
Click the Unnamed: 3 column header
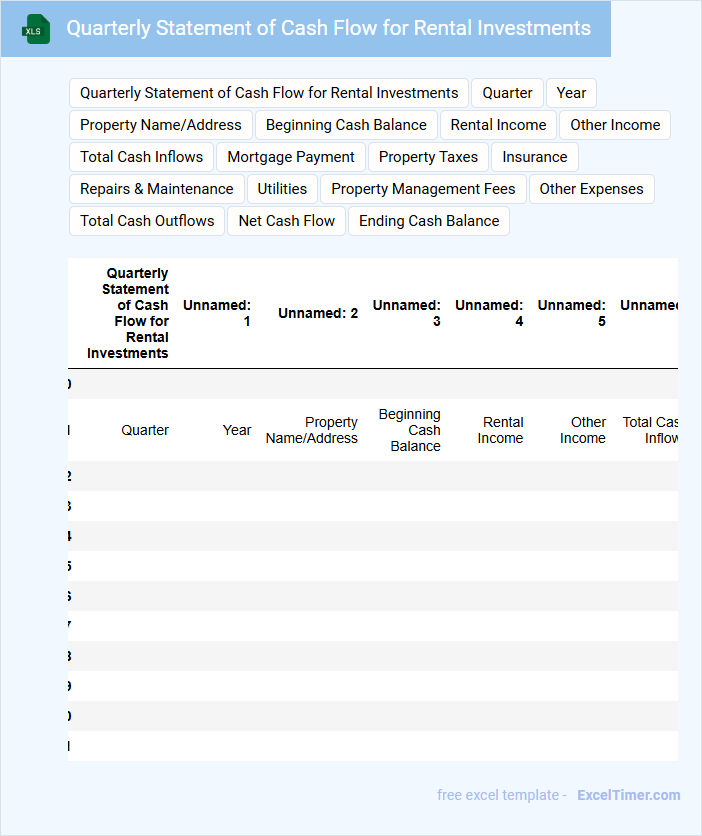pos(407,313)
